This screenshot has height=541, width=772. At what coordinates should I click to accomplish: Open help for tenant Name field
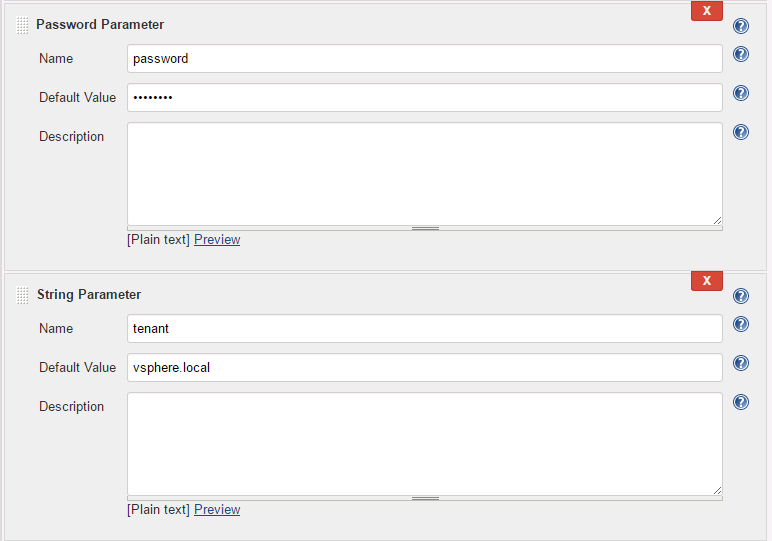741,324
